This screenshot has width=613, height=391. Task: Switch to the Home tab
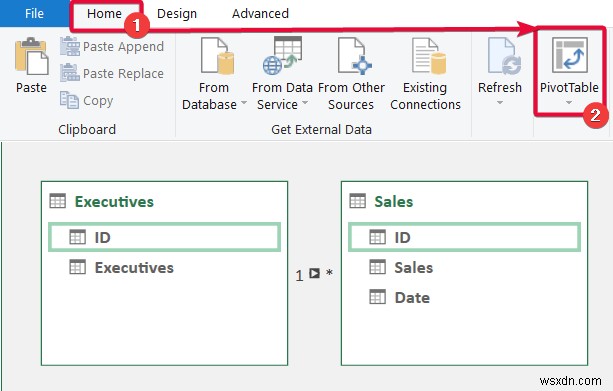tap(104, 13)
